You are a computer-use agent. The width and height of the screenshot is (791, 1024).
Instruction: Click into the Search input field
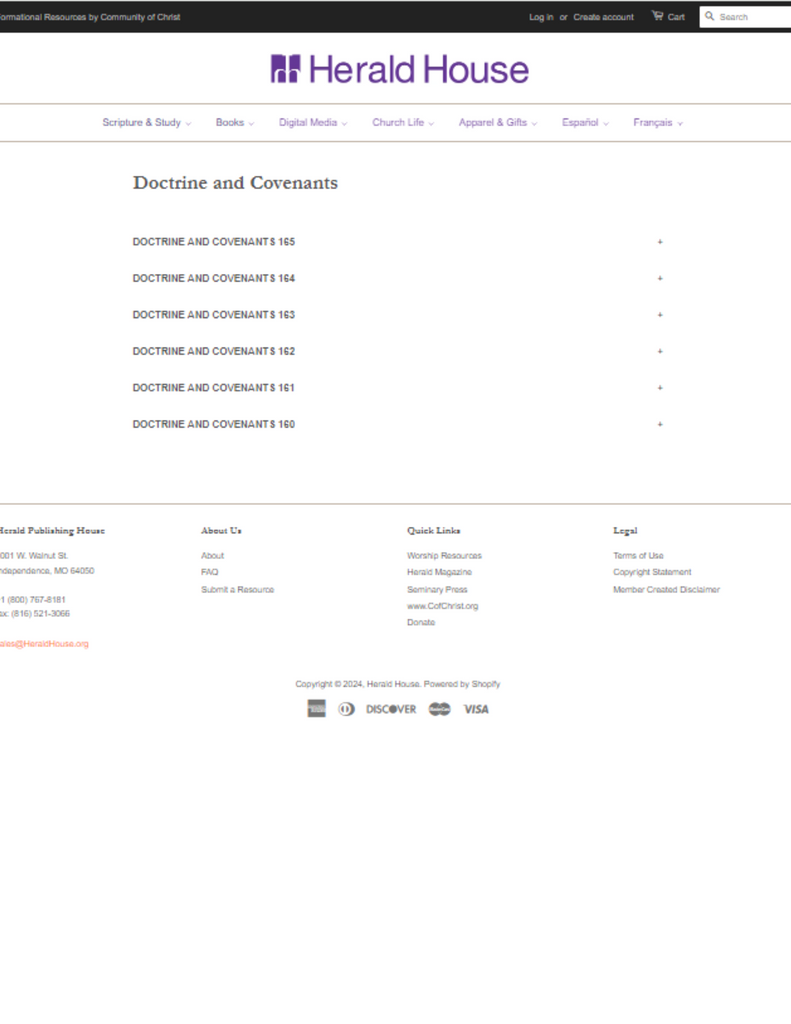pyautogui.click(x=752, y=17)
